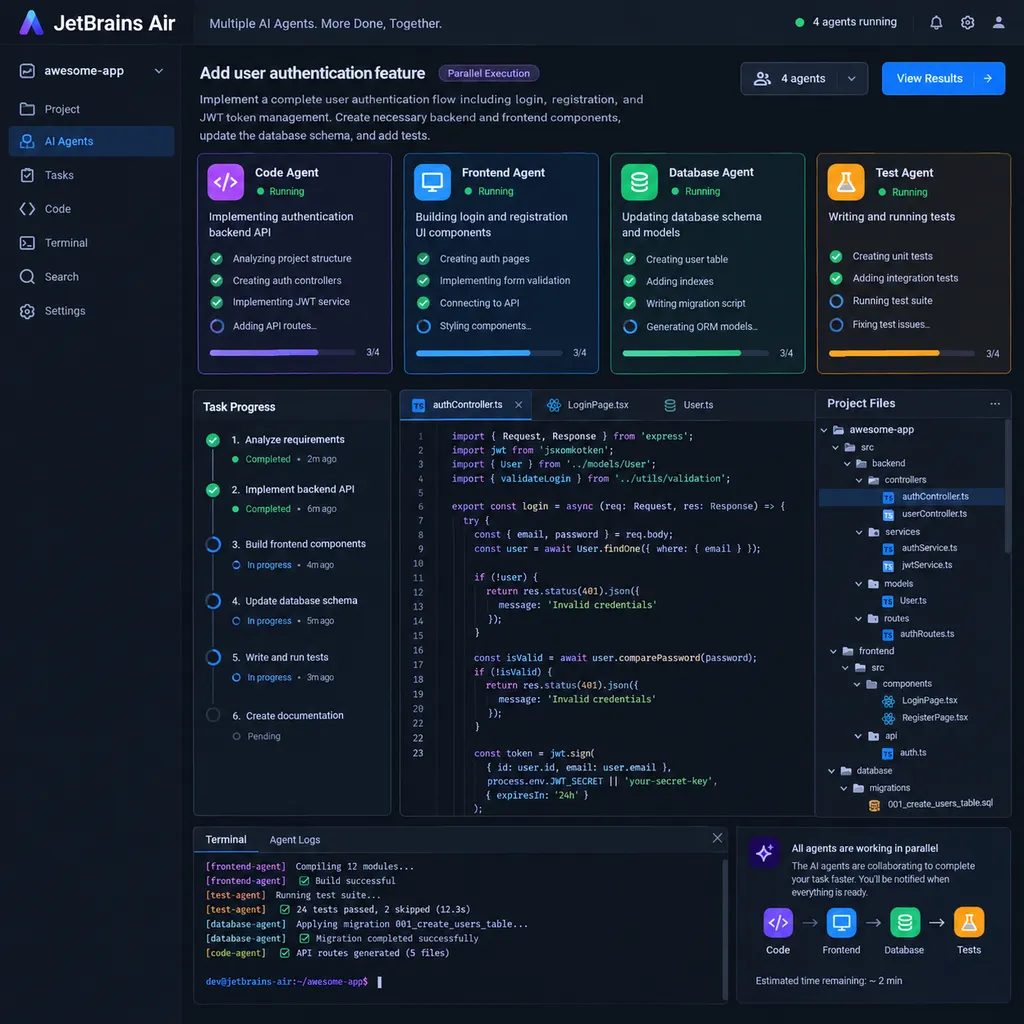Open Code in the sidebar

91,209
